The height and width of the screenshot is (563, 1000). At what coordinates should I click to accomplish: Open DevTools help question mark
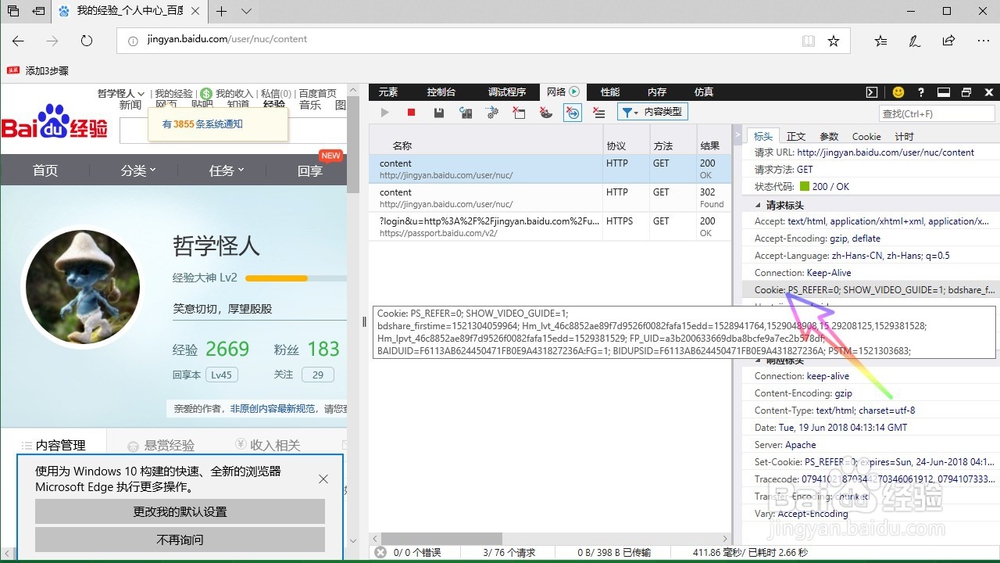[920, 92]
